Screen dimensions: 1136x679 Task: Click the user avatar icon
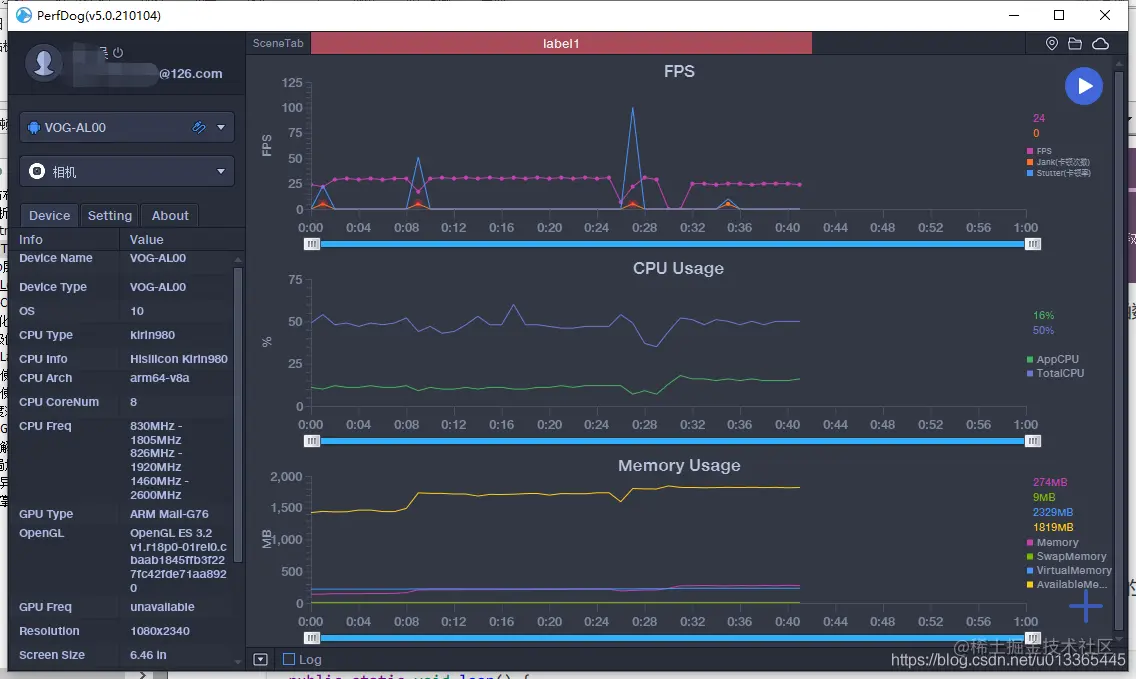coord(44,62)
